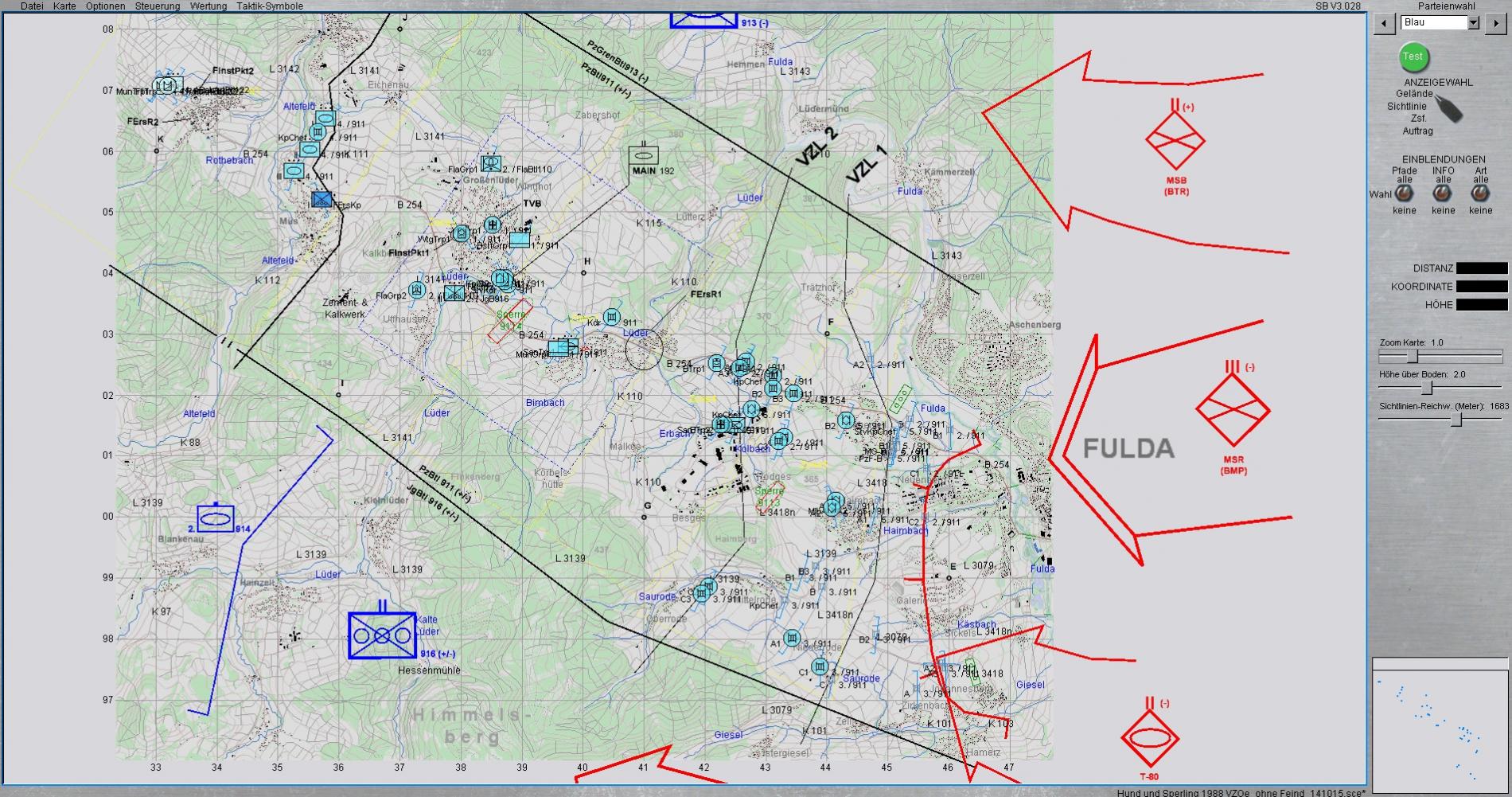Image resolution: width=1512 pixels, height=797 pixels.
Task: Click the Zoom Karte slider handle
Action: click(x=1413, y=357)
